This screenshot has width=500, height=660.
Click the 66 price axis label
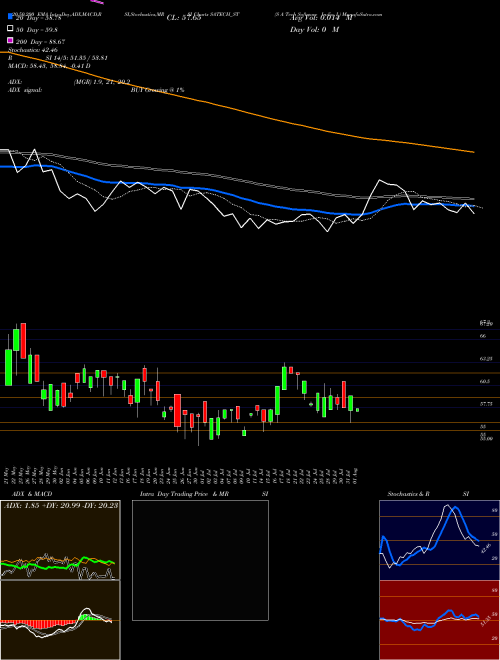pyautogui.click(x=483, y=336)
